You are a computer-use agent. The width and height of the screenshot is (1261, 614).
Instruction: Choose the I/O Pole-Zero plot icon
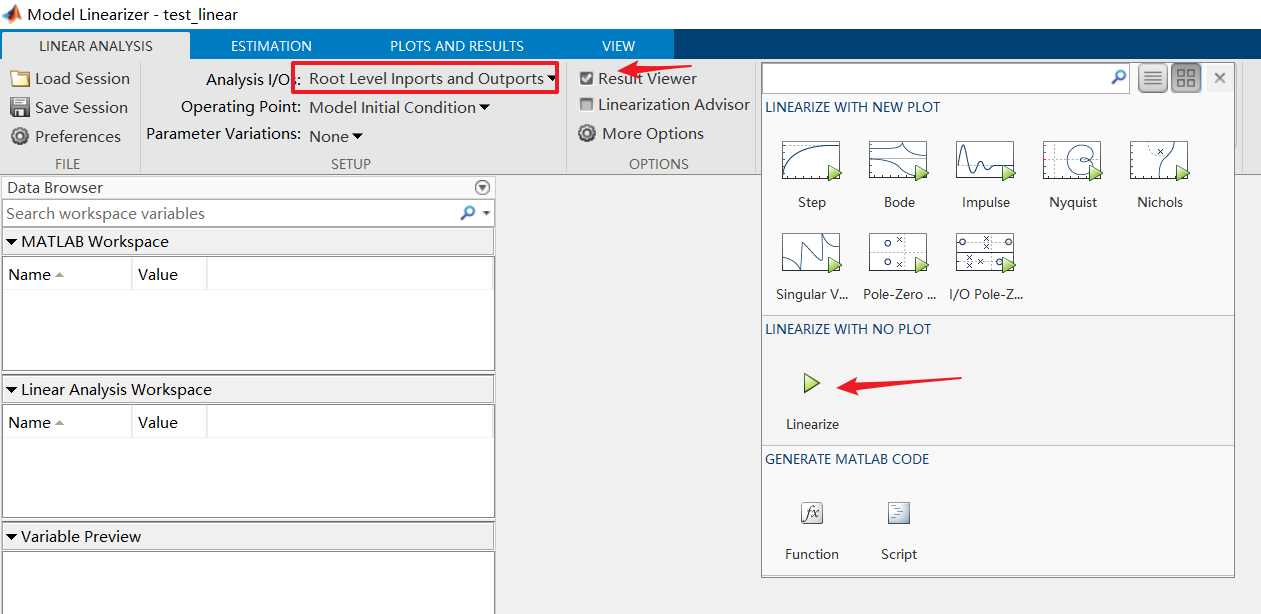[x=986, y=253]
